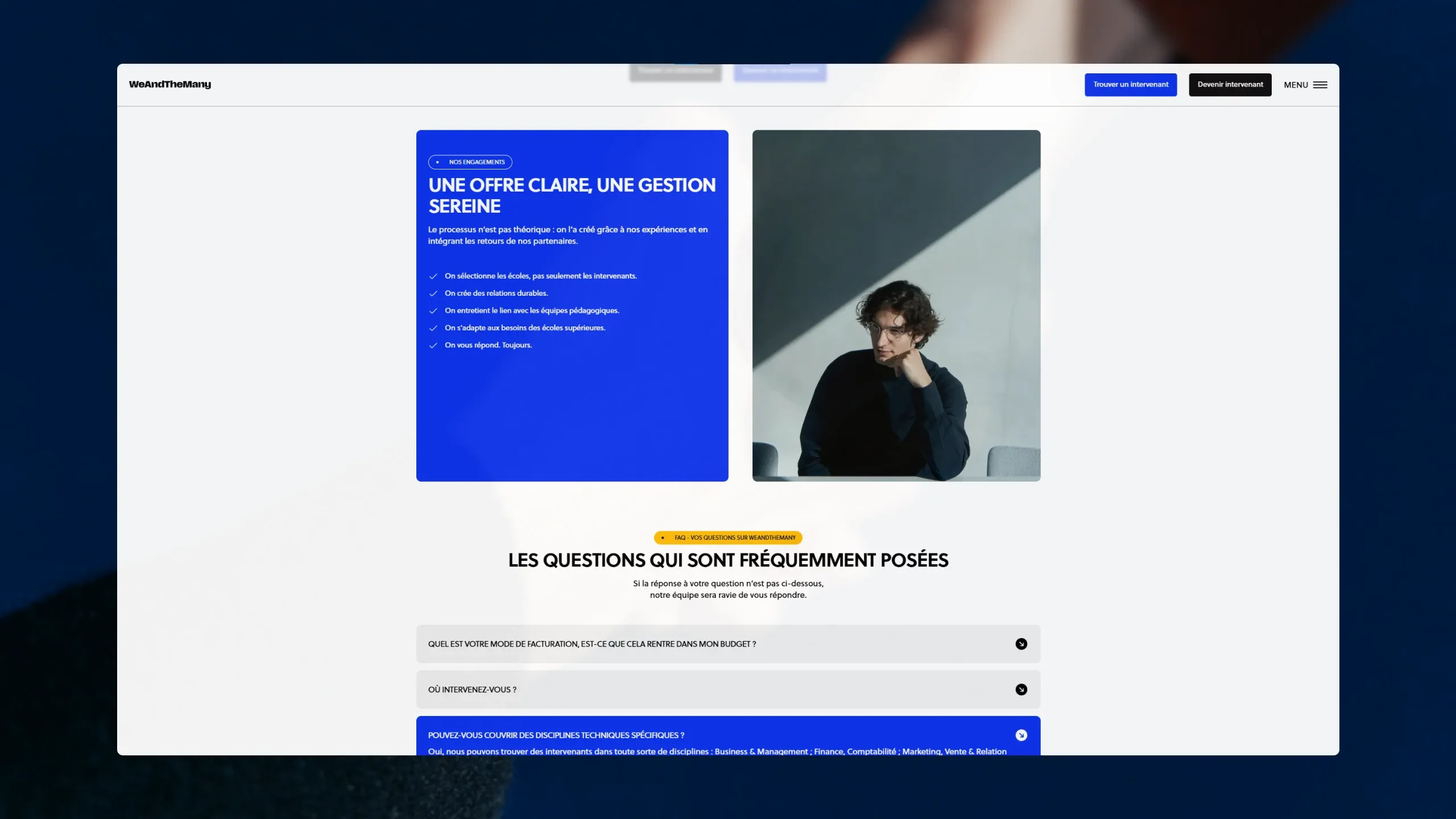Click the checkmark beside On s'adapte aux besoins
Screen dimensions: 1456x819
(x=433, y=328)
